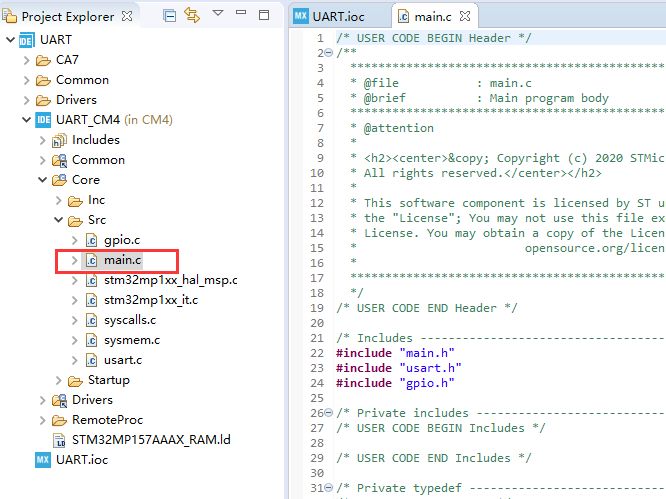This screenshot has height=499, width=666.
Task: Click the usart.c file icon
Action: pos(91,360)
